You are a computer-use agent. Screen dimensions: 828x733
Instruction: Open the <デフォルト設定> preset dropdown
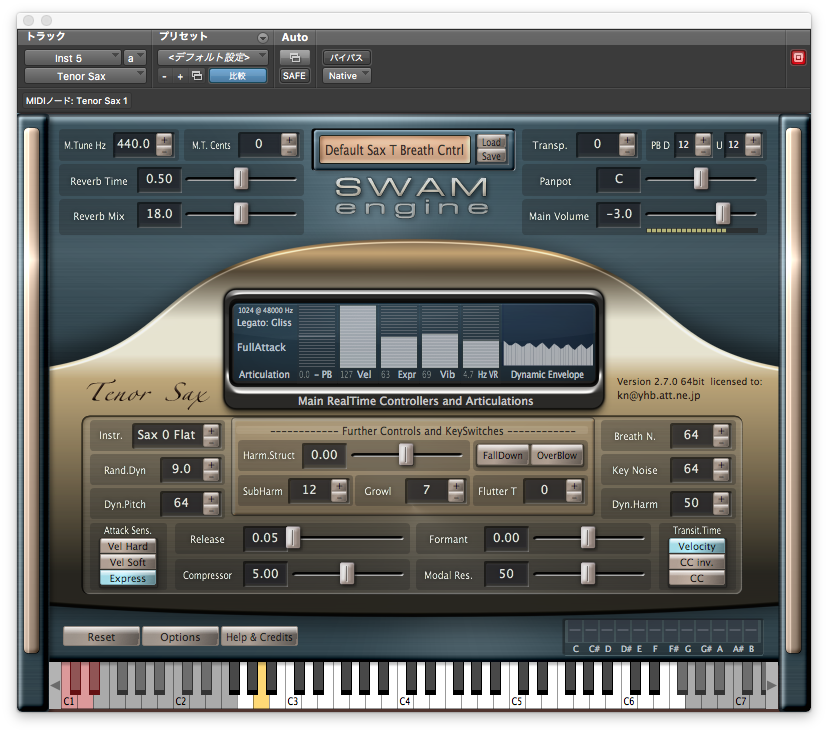pos(213,57)
